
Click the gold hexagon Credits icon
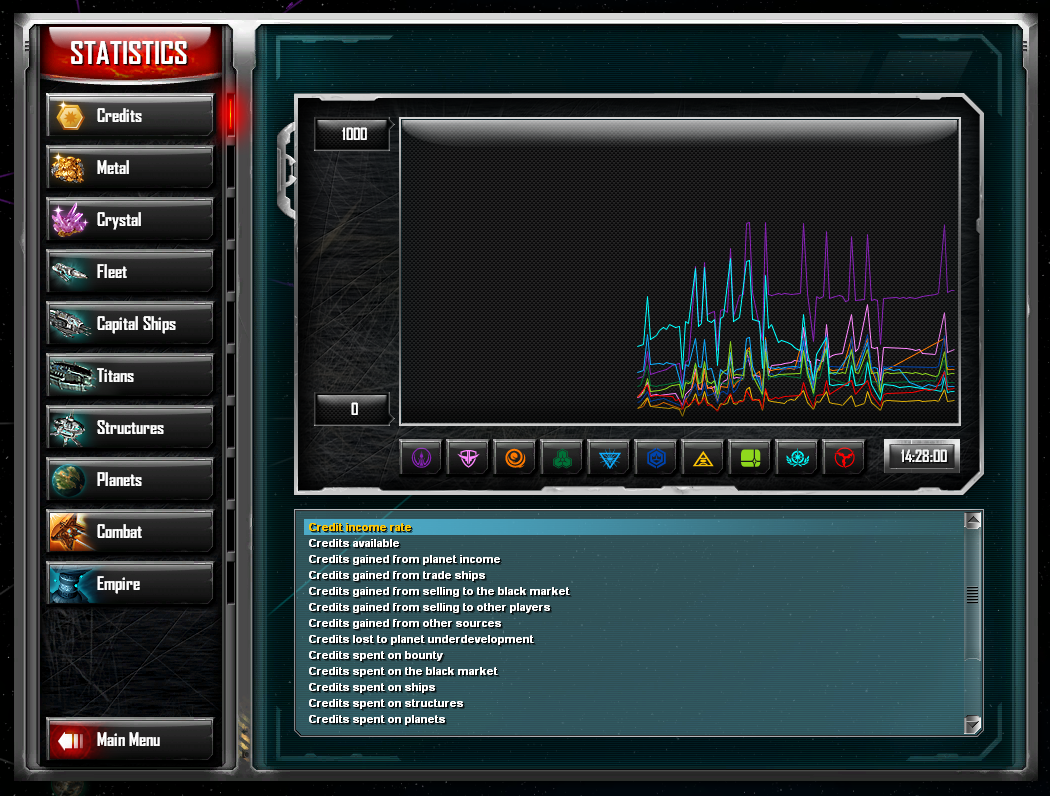pos(70,116)
